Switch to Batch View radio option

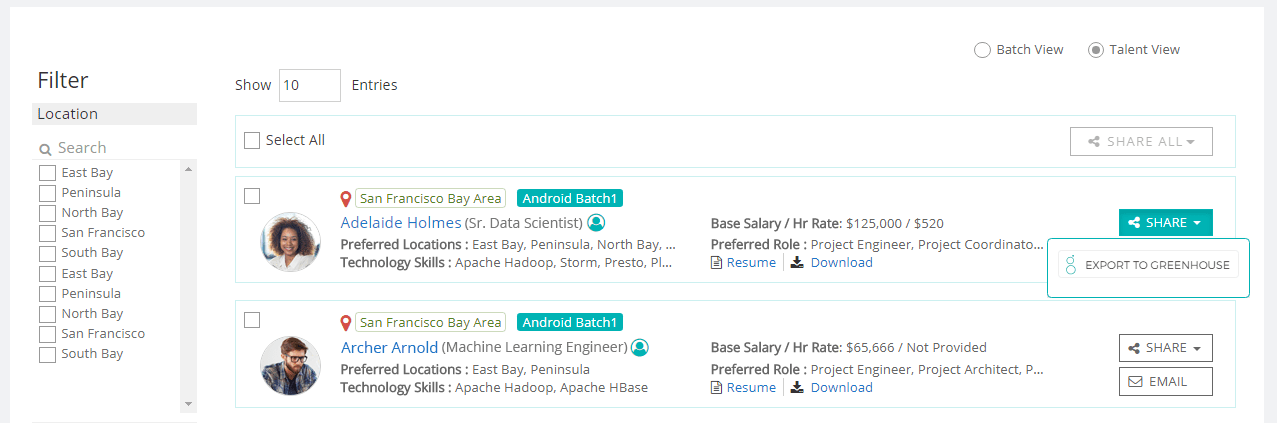coord(982,50)
